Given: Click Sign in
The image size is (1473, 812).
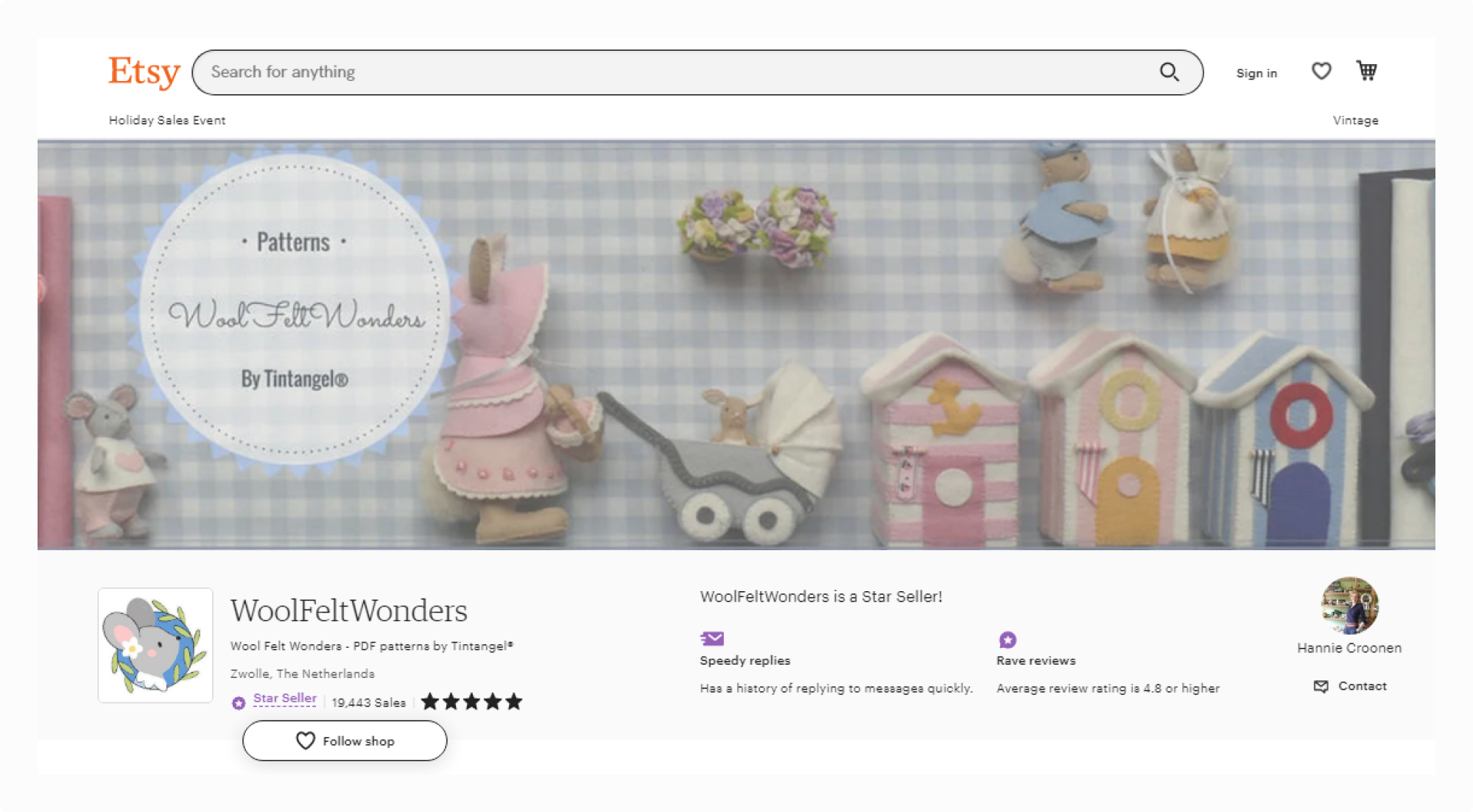Looking at the screenshot, I should pyautogui.click(x=1256, y=73).
